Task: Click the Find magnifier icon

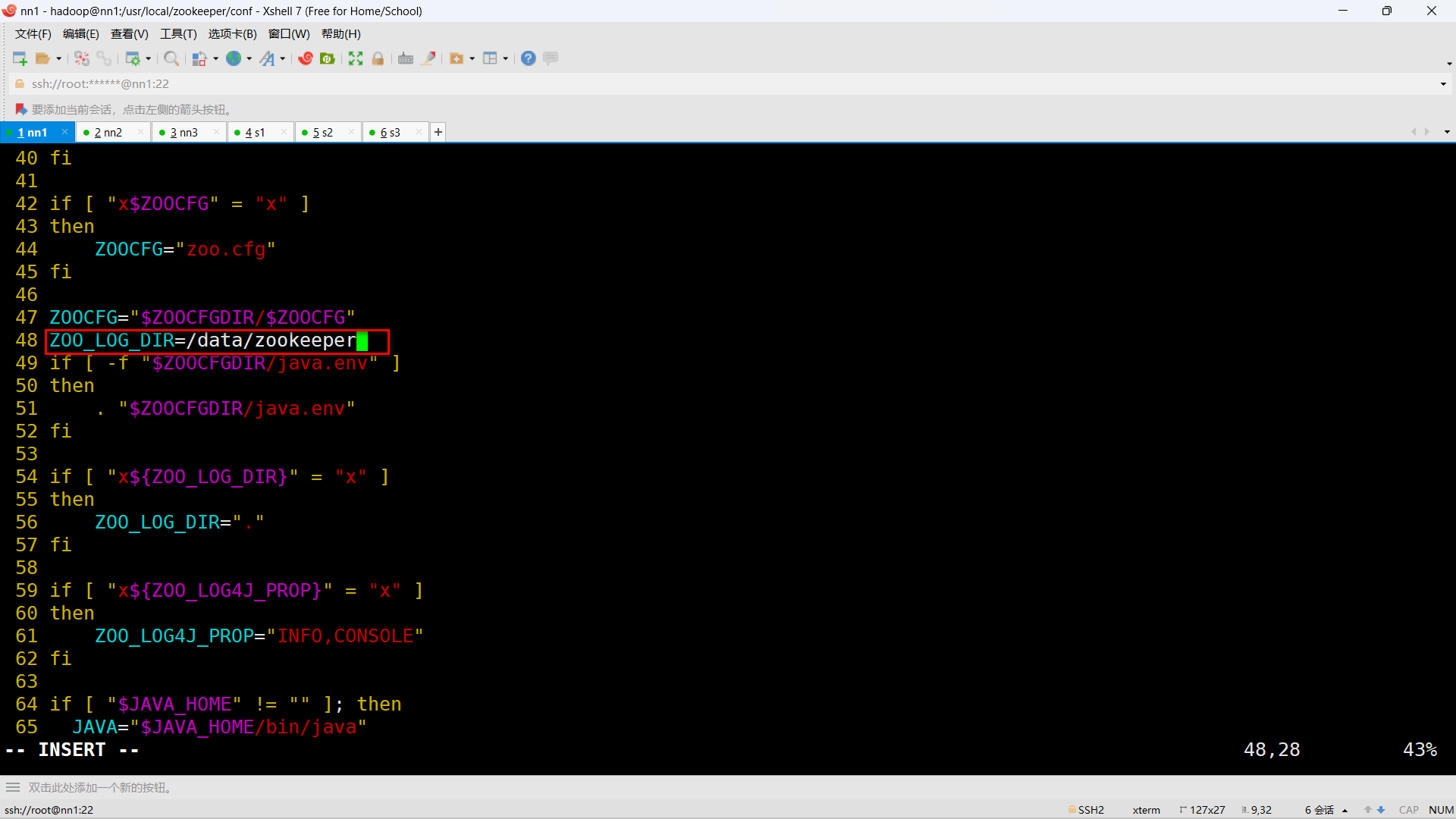Action: coord(171,58)
